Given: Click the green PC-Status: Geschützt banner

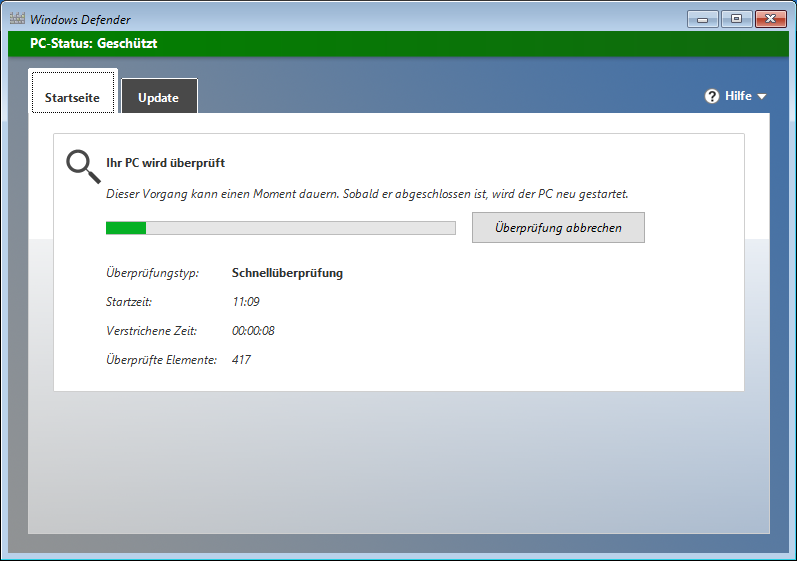Looking at the screenshot, I should (398, 44).
